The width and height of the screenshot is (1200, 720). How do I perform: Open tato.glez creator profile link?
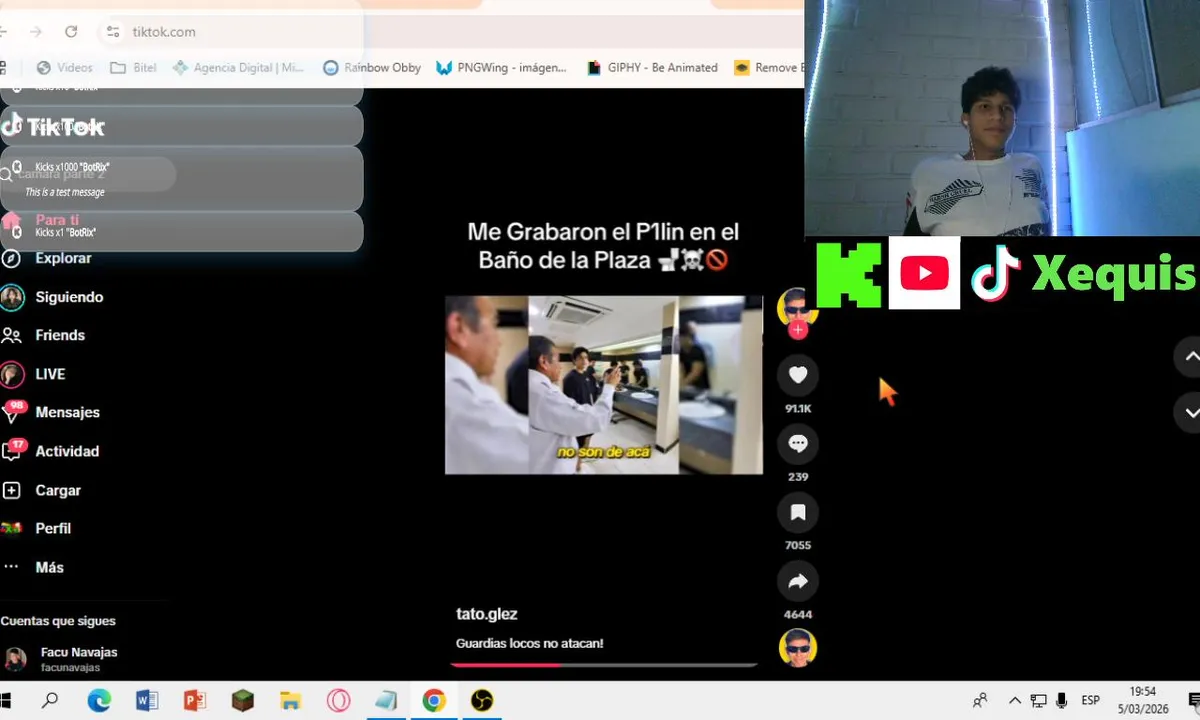486,614
